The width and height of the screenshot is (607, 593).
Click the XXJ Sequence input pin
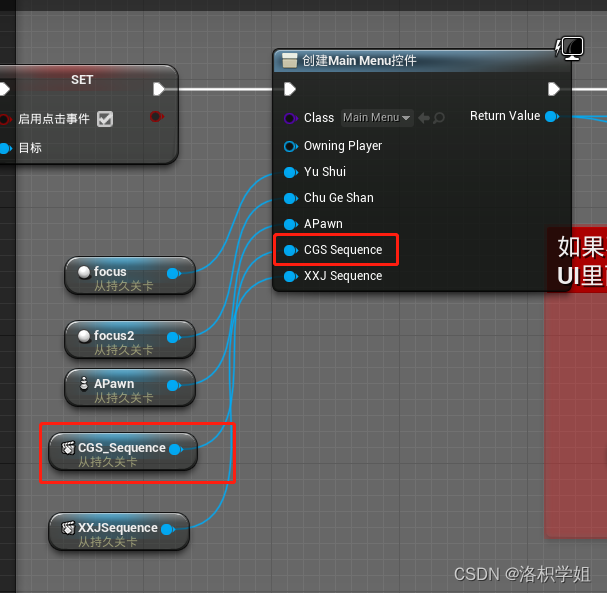[291, 276]
